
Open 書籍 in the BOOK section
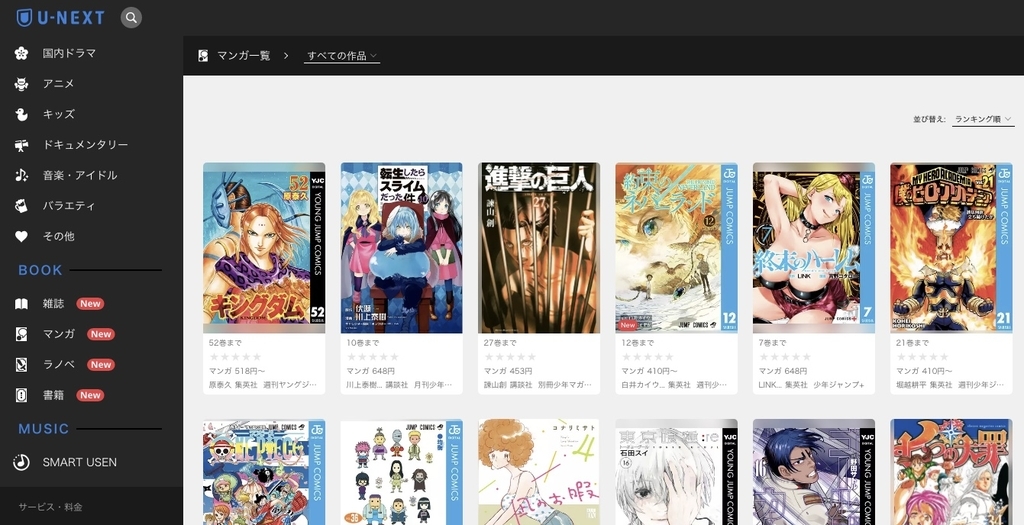(54, 395)
